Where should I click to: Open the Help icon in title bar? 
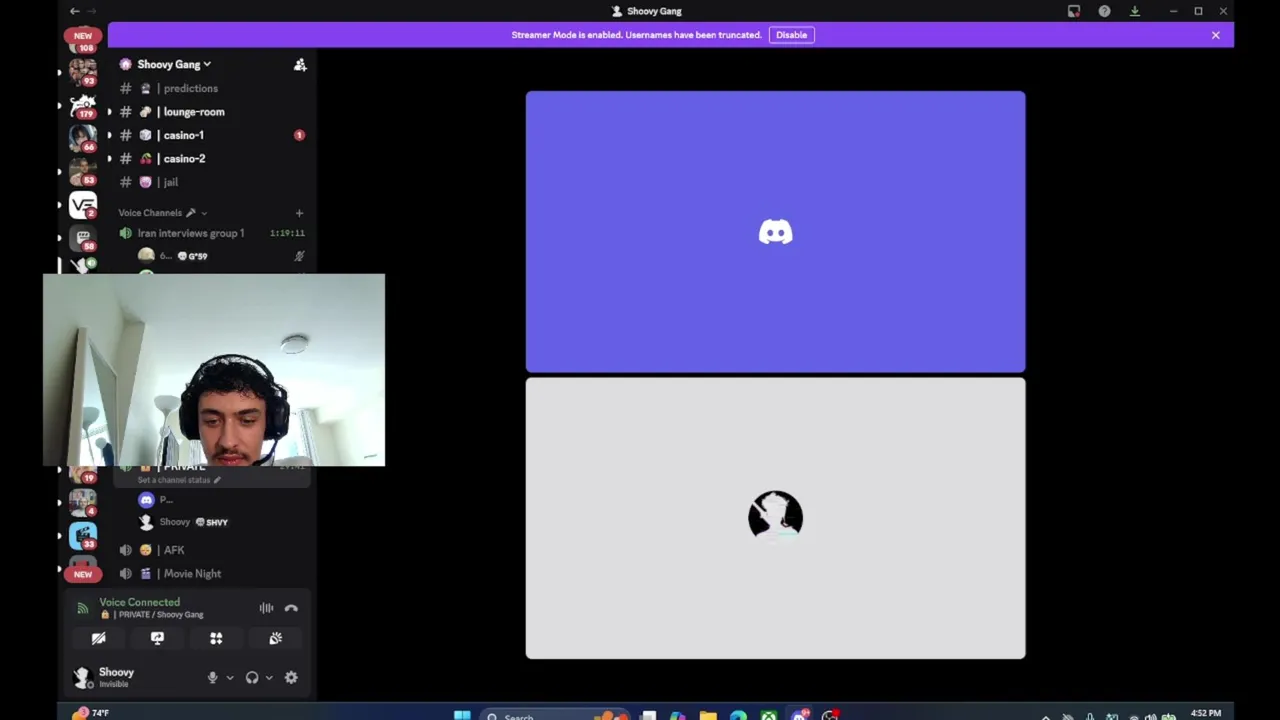[x=1104, y=11]
